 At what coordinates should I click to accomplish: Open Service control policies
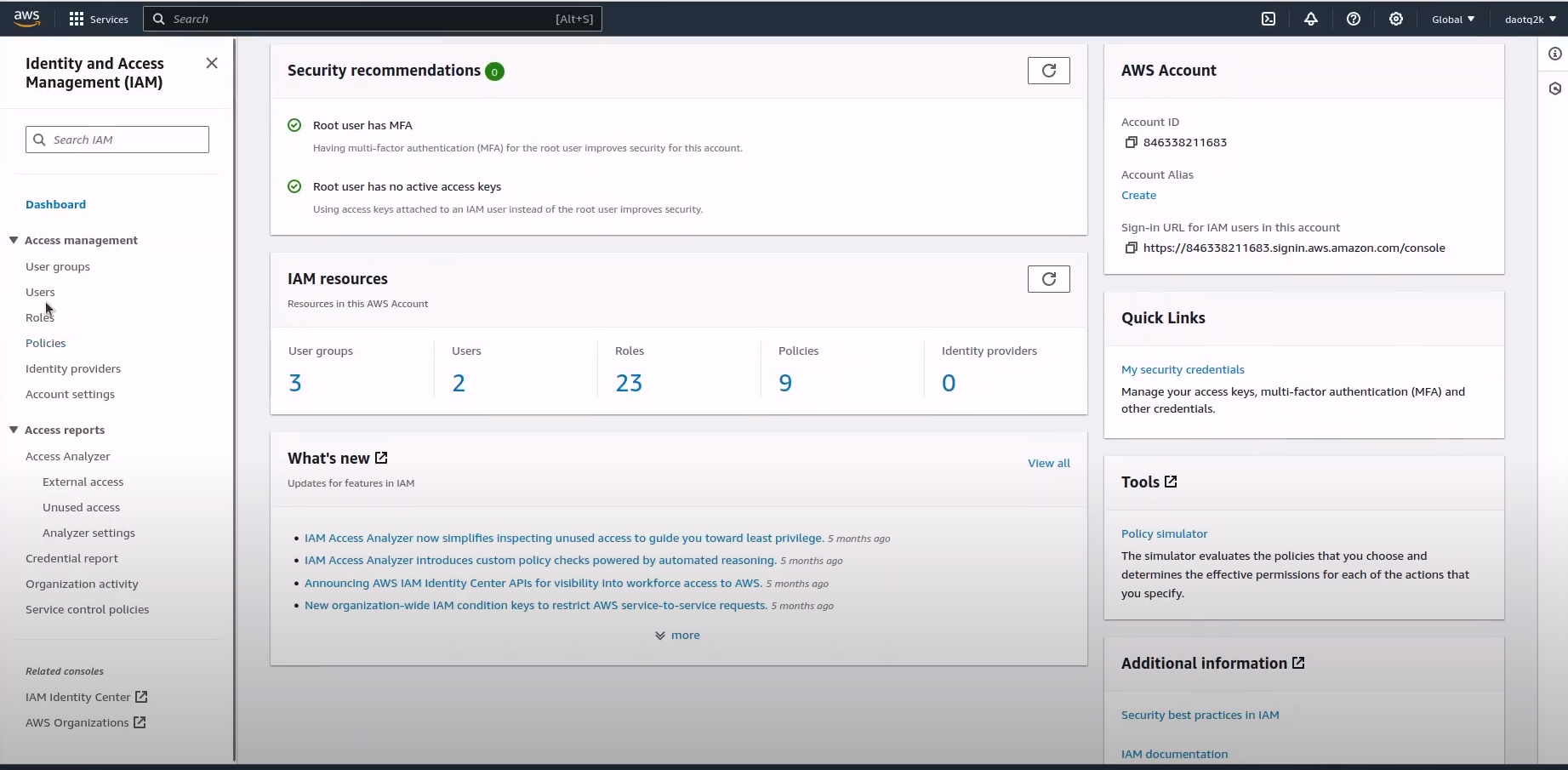[x=87, y=609]
